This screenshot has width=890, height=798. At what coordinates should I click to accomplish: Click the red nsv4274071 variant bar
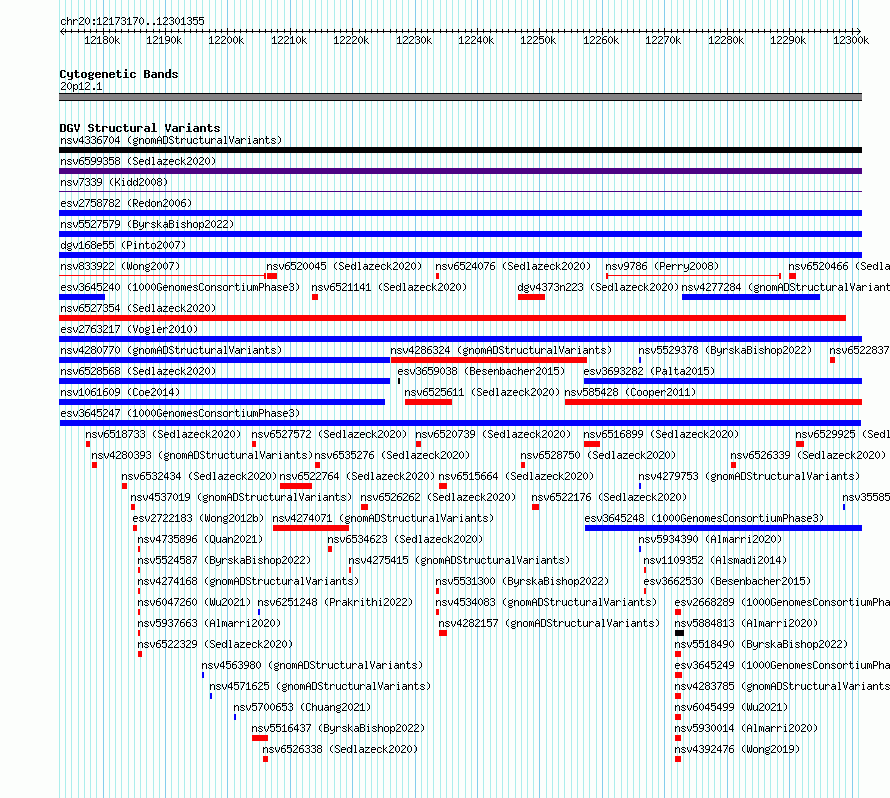pos(310,528)
